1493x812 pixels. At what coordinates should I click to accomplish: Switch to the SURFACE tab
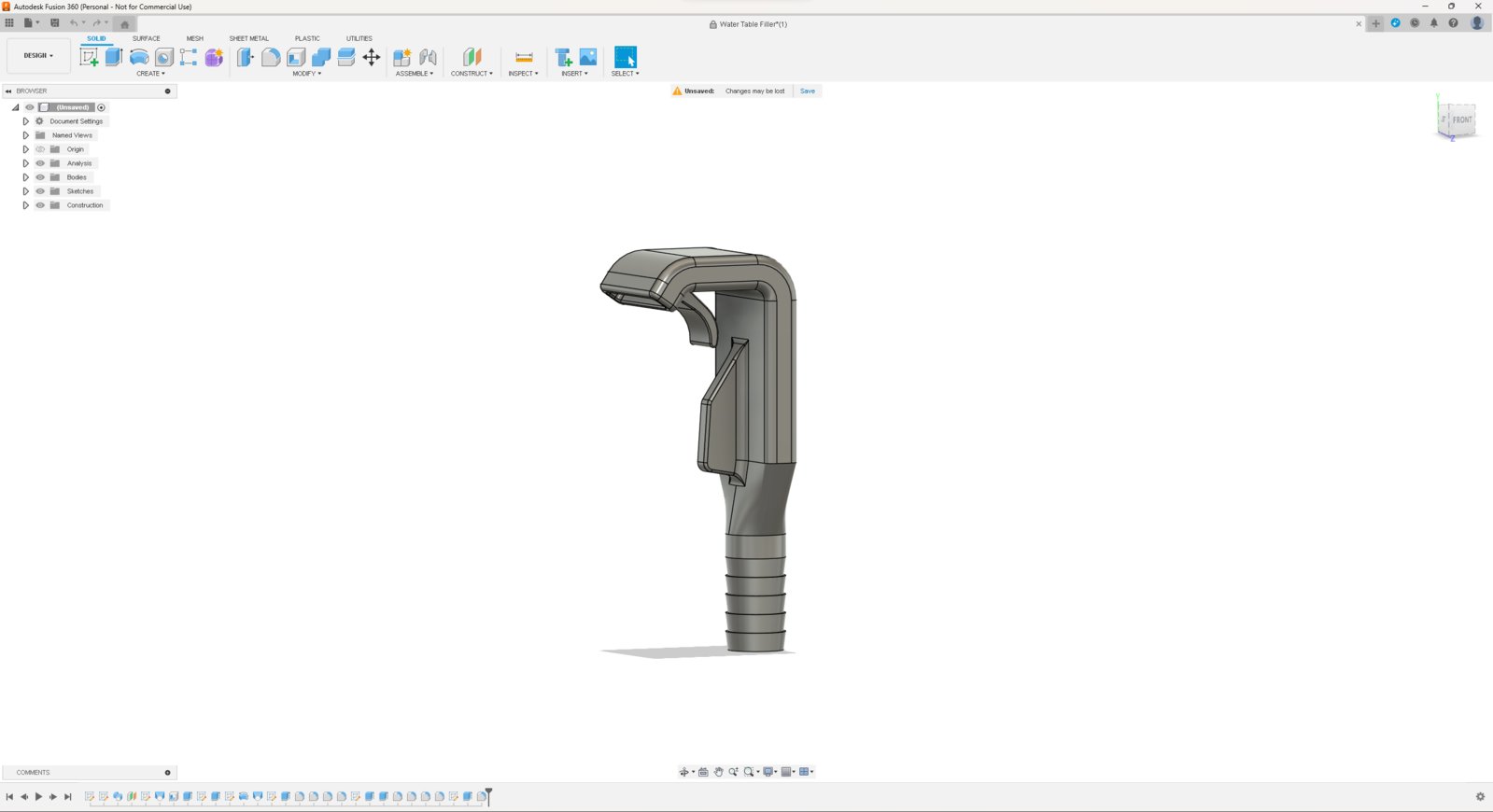(147, 38)
